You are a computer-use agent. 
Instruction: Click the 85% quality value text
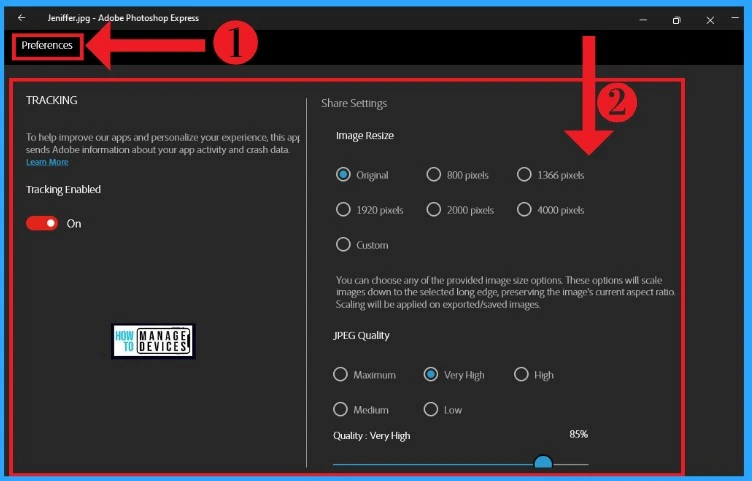[x=578, y=434]
